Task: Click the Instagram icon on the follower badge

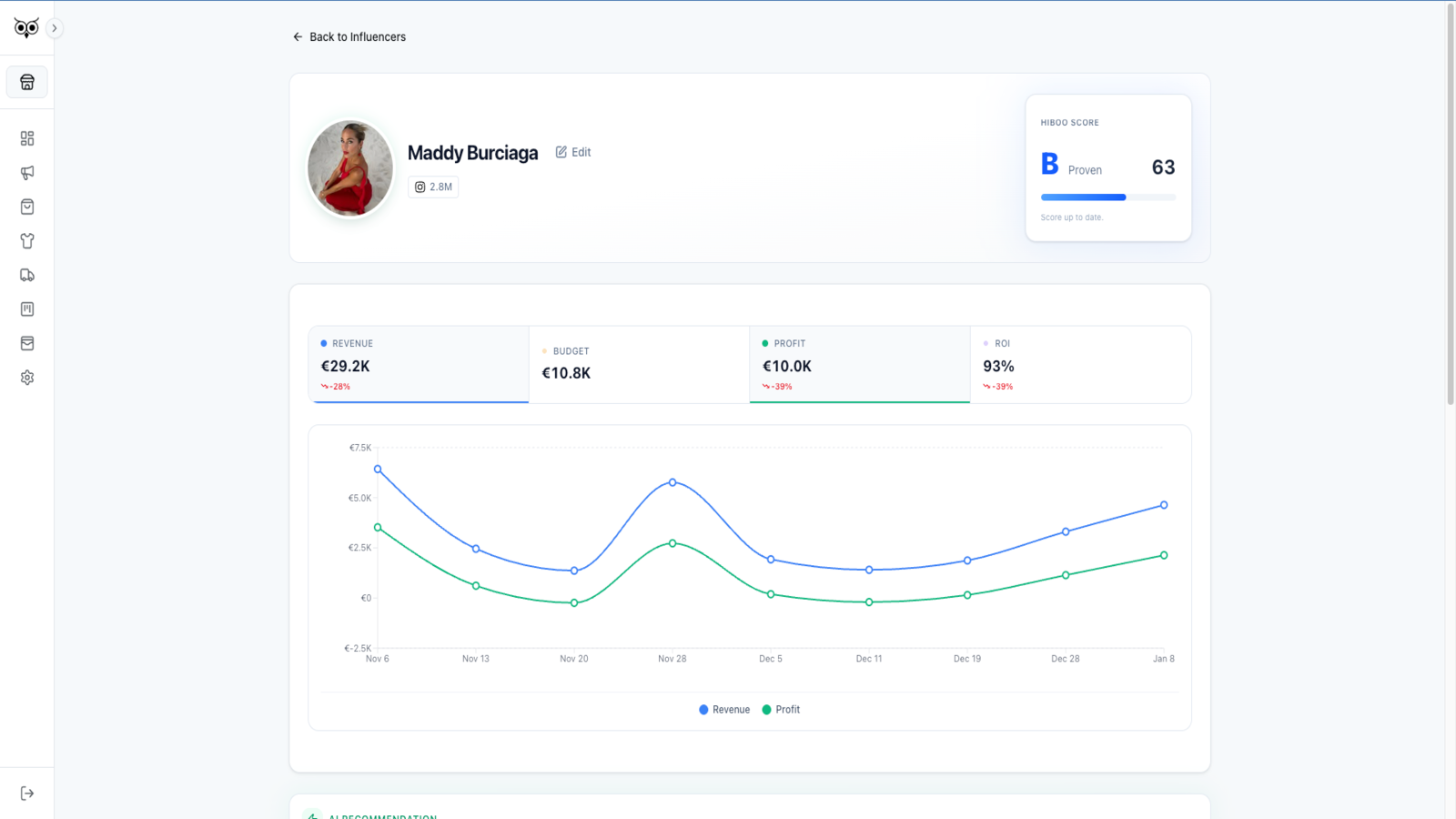Action: (x=420, y=187)
